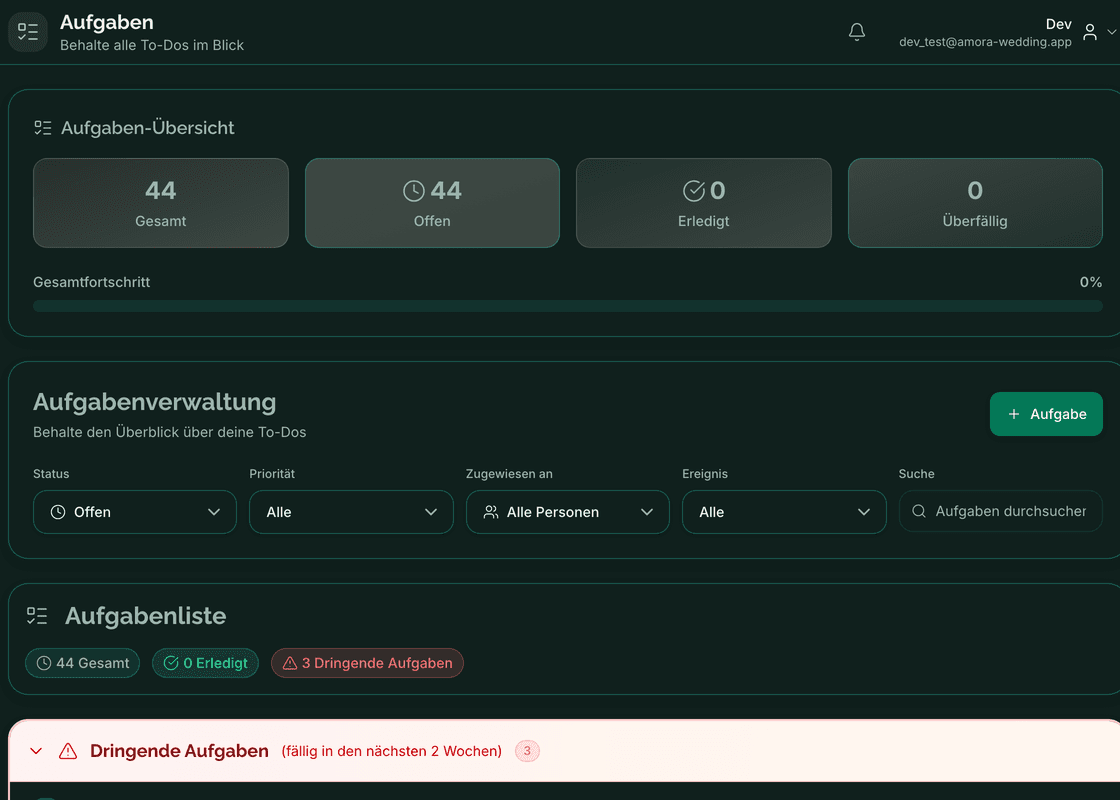1120x800 pixels.
Task: Click the dev_test@amora-wedding.app email
Action: coord(985,42)
